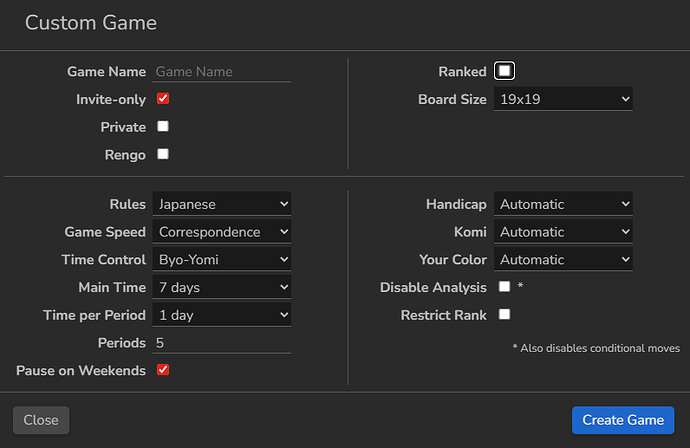Toggle the Ranked checkbox

[x=505, y=71]
